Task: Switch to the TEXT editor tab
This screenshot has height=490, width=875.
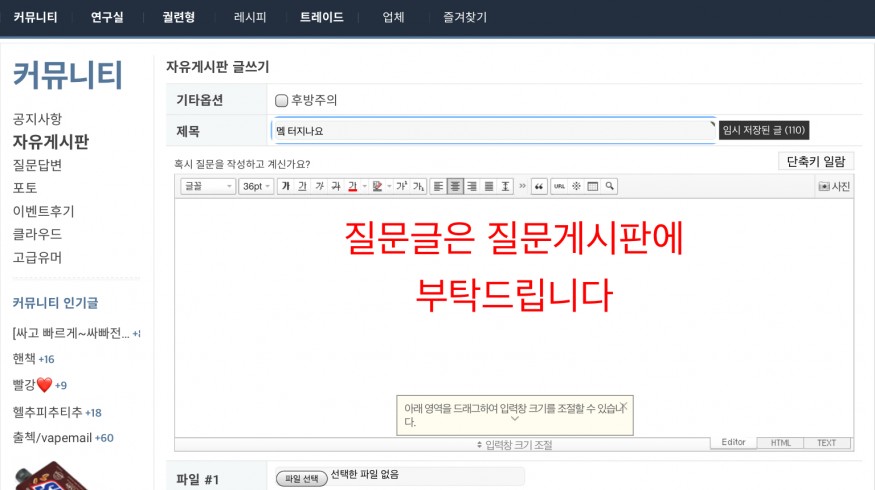Action: pyautogui.click(x=826, y=443)
